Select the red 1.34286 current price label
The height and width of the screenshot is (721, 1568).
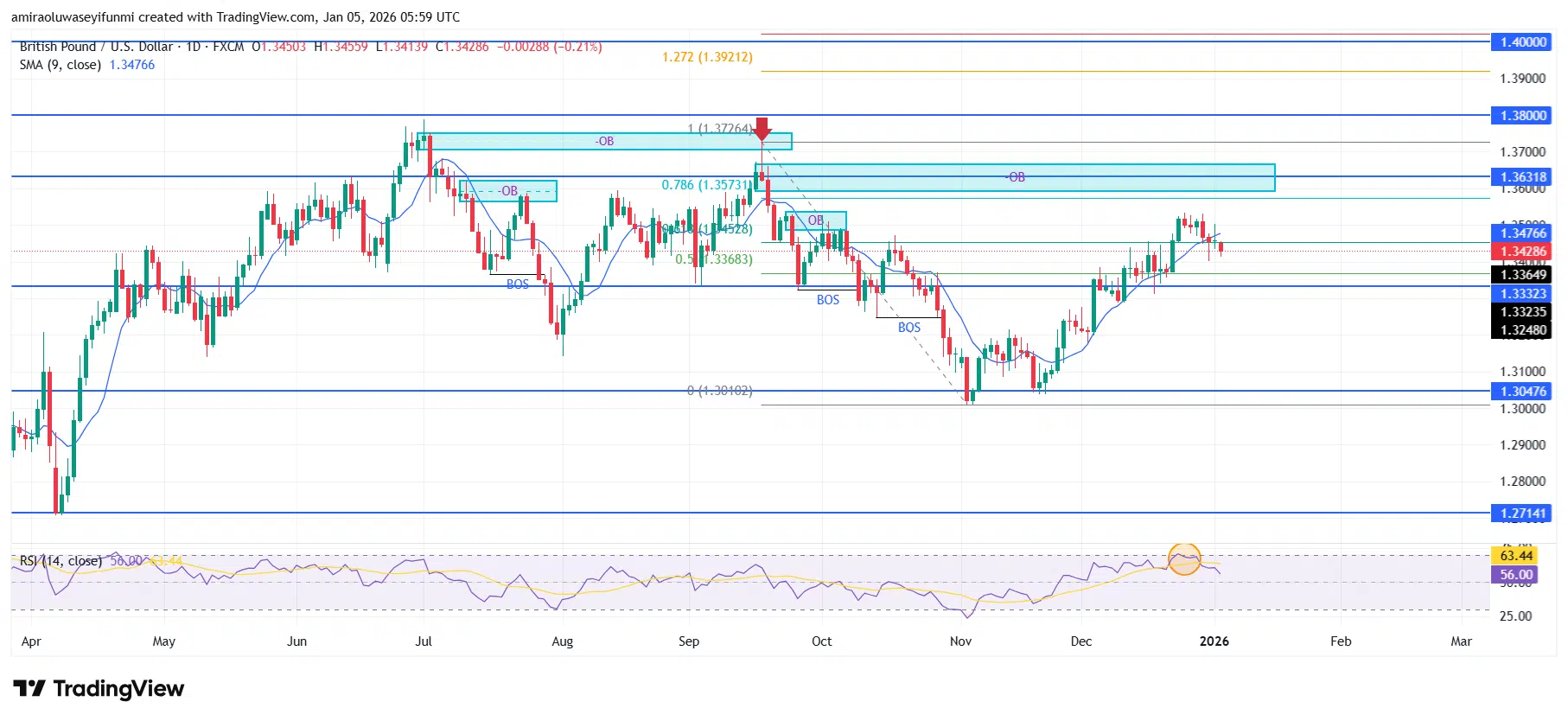pyautogui.click(x=1522, y=252)
